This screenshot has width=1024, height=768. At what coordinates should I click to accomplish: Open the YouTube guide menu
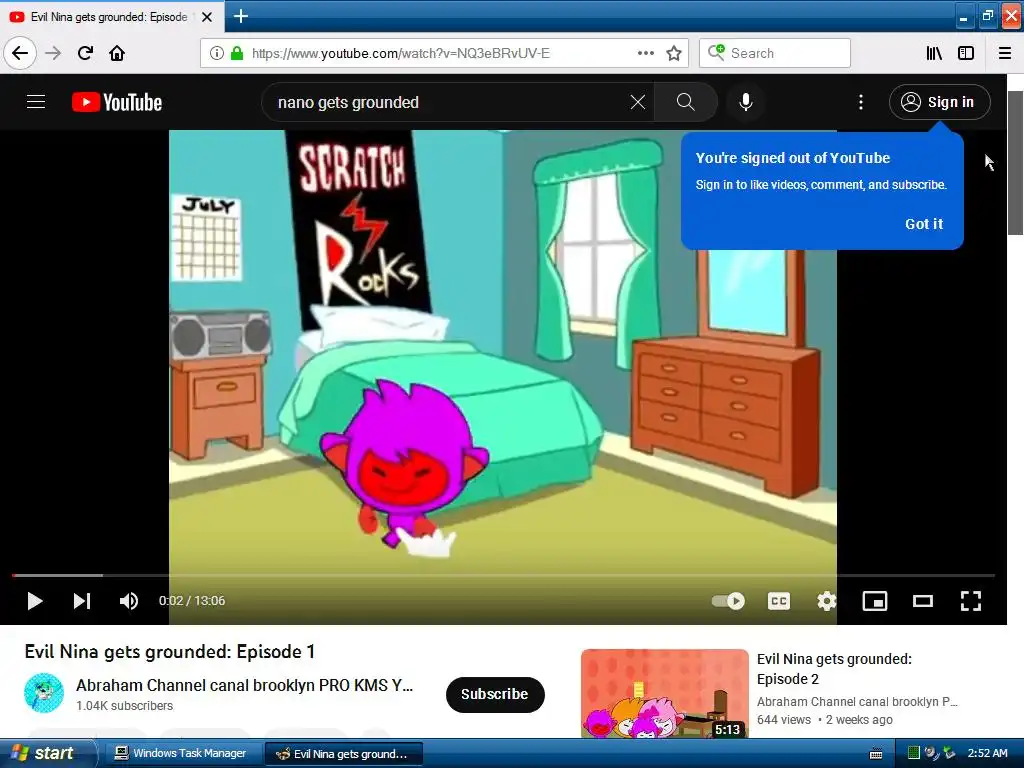[x=36, y=102]
